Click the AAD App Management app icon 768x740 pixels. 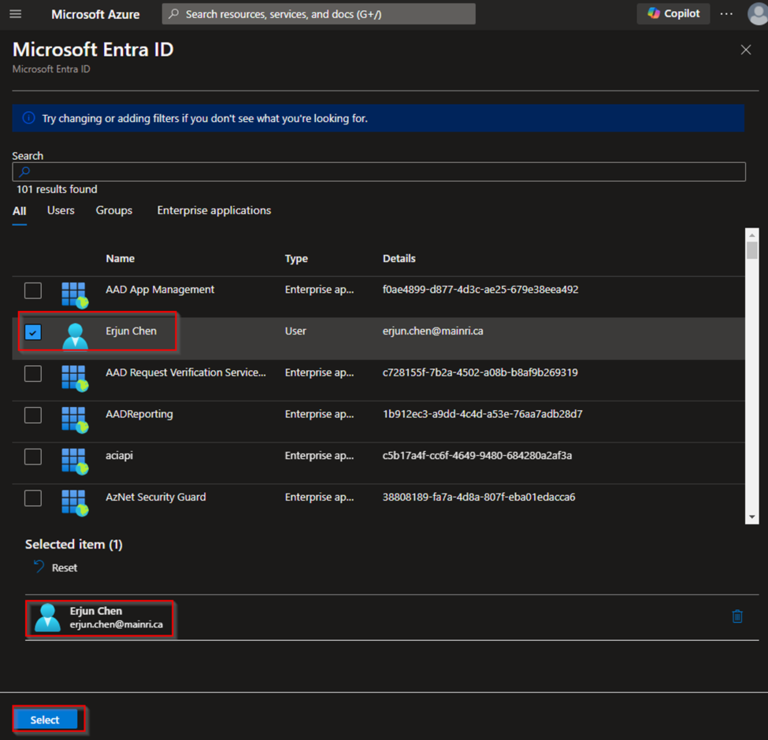(74, 292)
